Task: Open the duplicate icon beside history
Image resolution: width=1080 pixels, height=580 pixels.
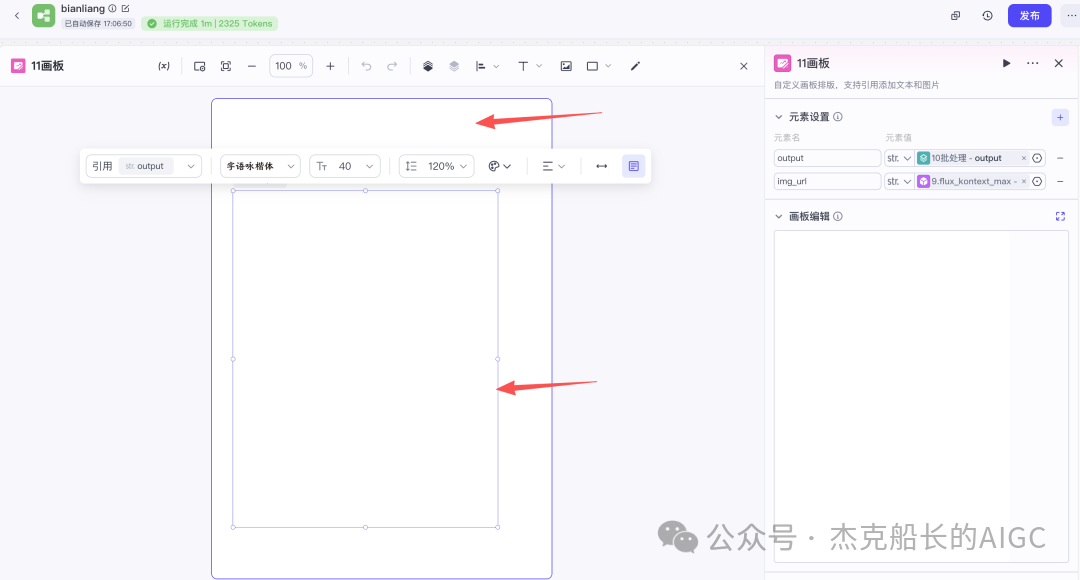Action: (955, 16)
